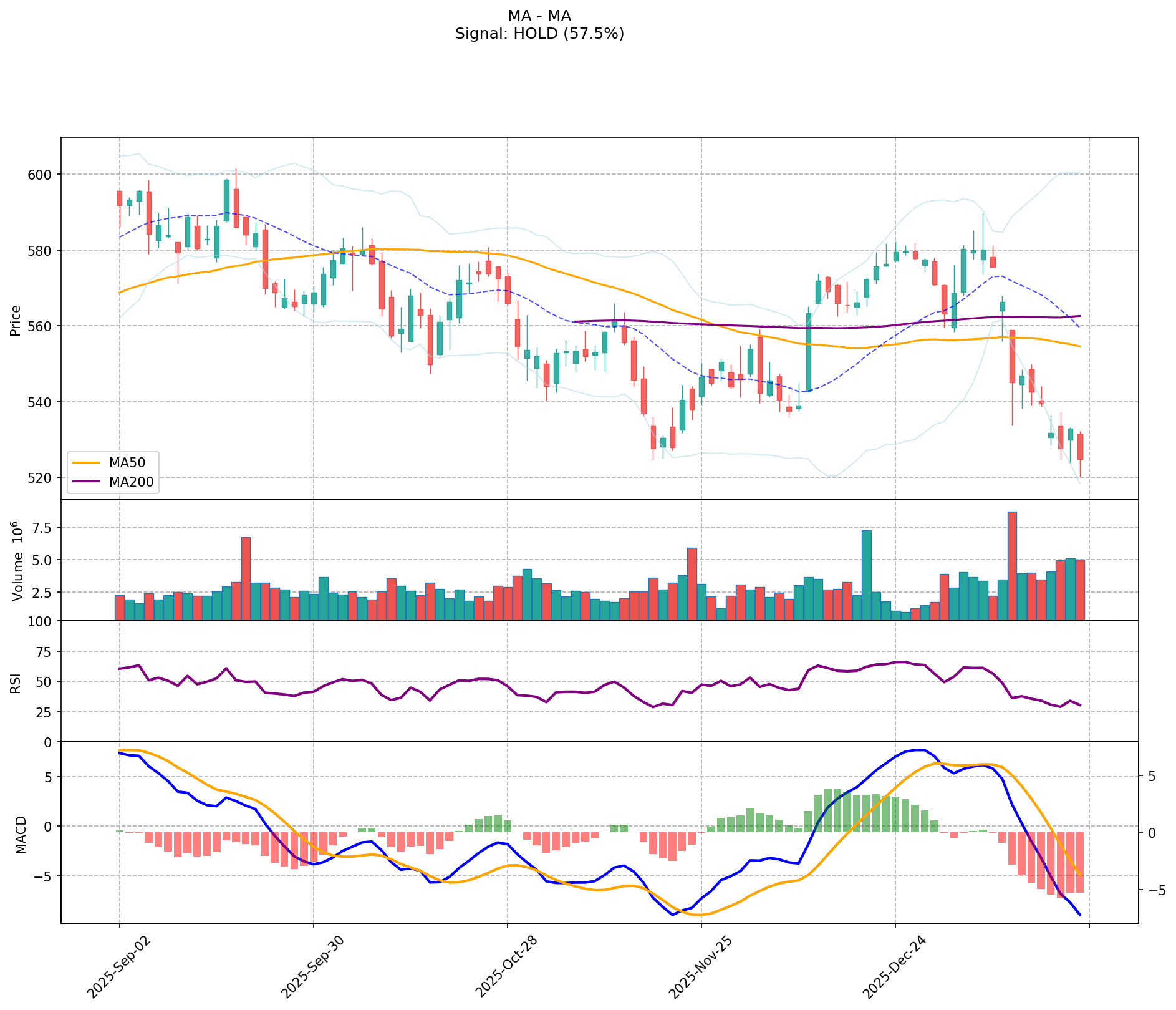
Task: Click the Volume axis label
Action: point(17,561)
